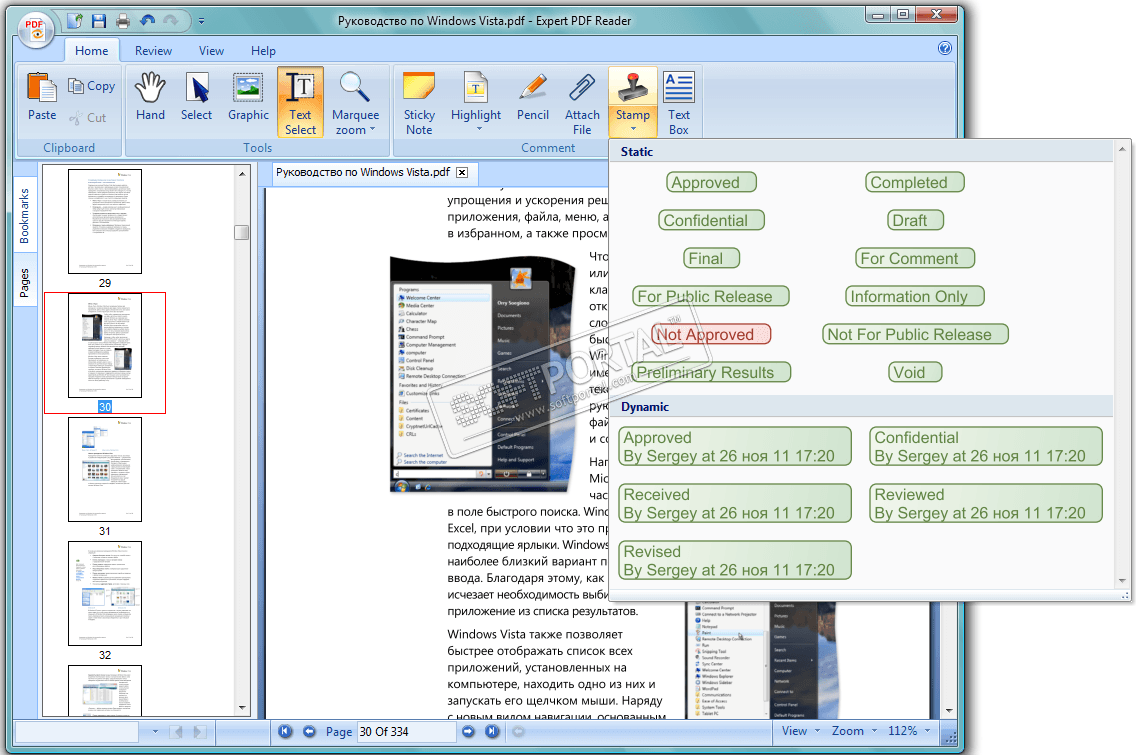Click Attach File paperclip
The height and width of the screenshot is (755, 1139).
[582, 102]
